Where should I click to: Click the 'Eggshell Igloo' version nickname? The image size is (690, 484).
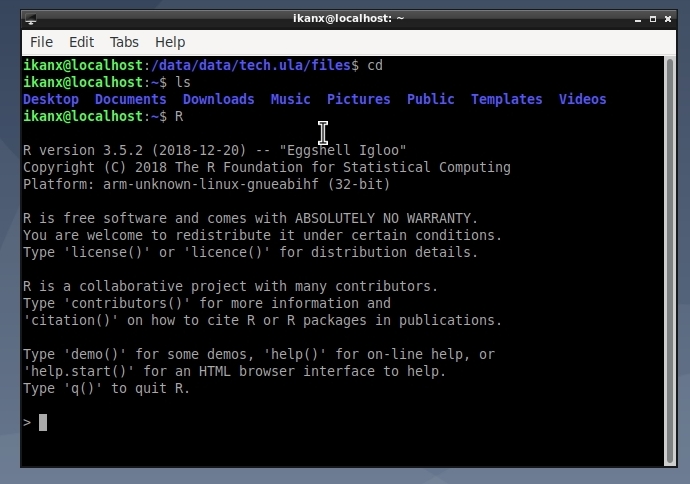(x=343, y=150)
